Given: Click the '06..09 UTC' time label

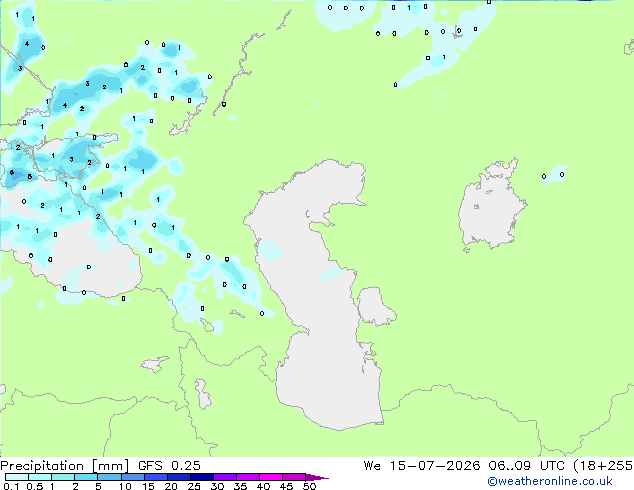Looking at the screenshot, I should pyautogui.click(x=526, y=466).
